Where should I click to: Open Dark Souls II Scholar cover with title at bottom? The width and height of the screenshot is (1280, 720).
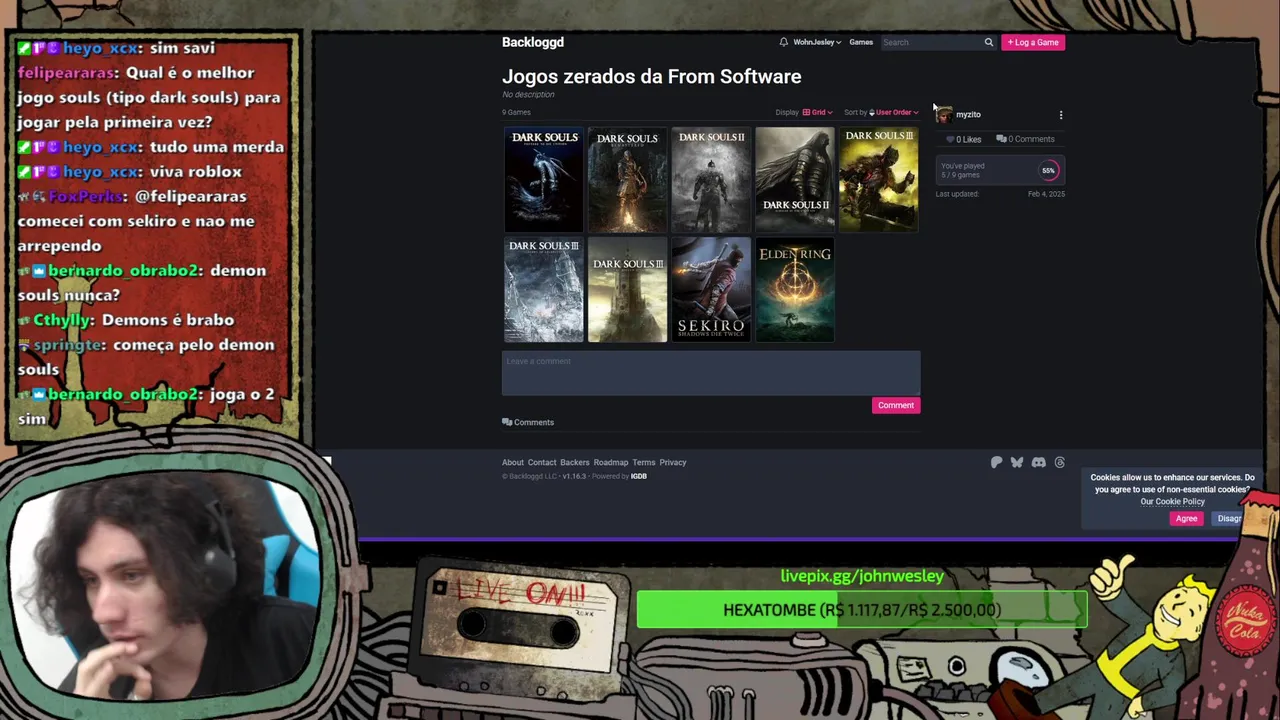[795, 179]
